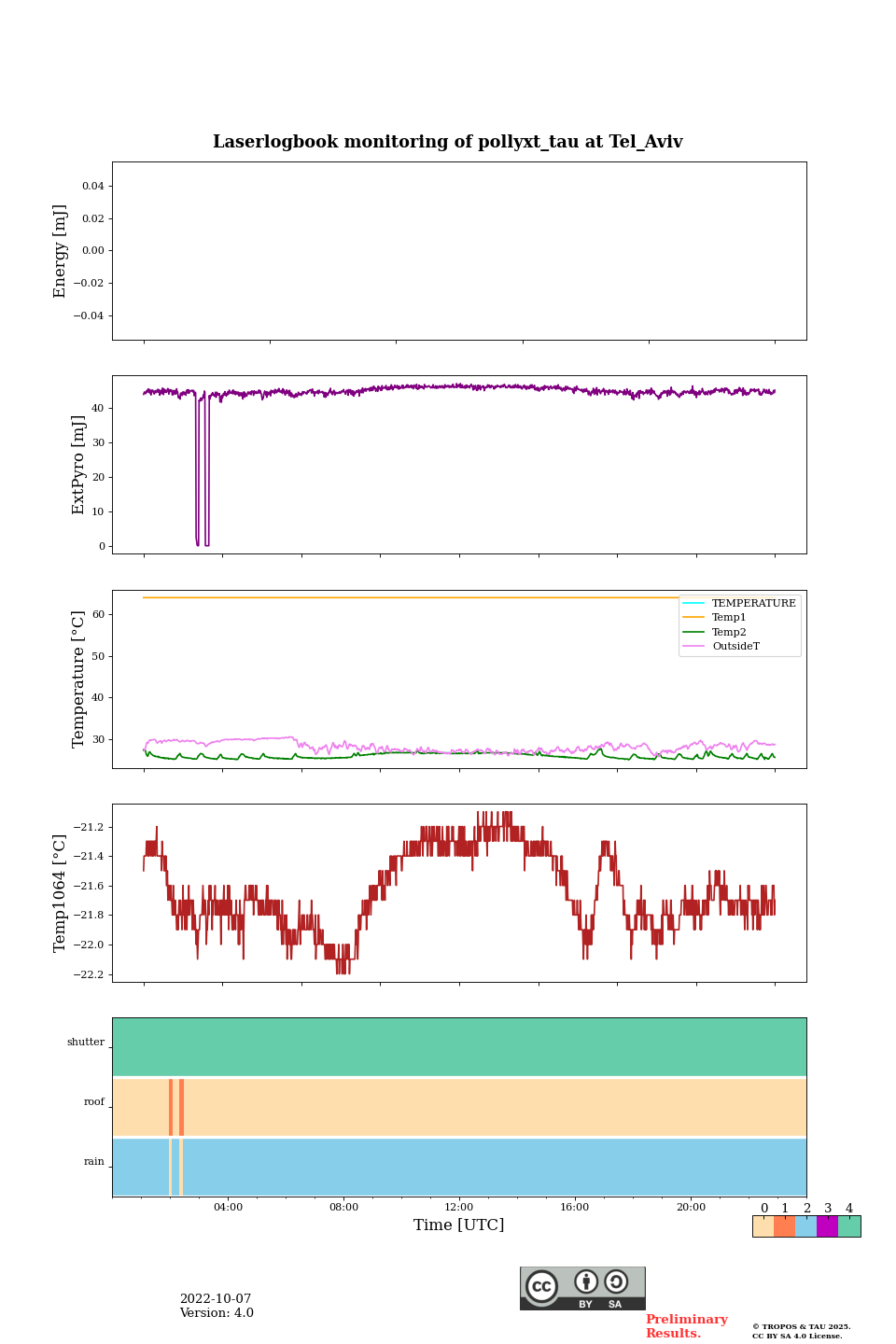896x1344 pixels.
Task: Click the SA share-alike icon
Action: click(x=616, y=1281)
